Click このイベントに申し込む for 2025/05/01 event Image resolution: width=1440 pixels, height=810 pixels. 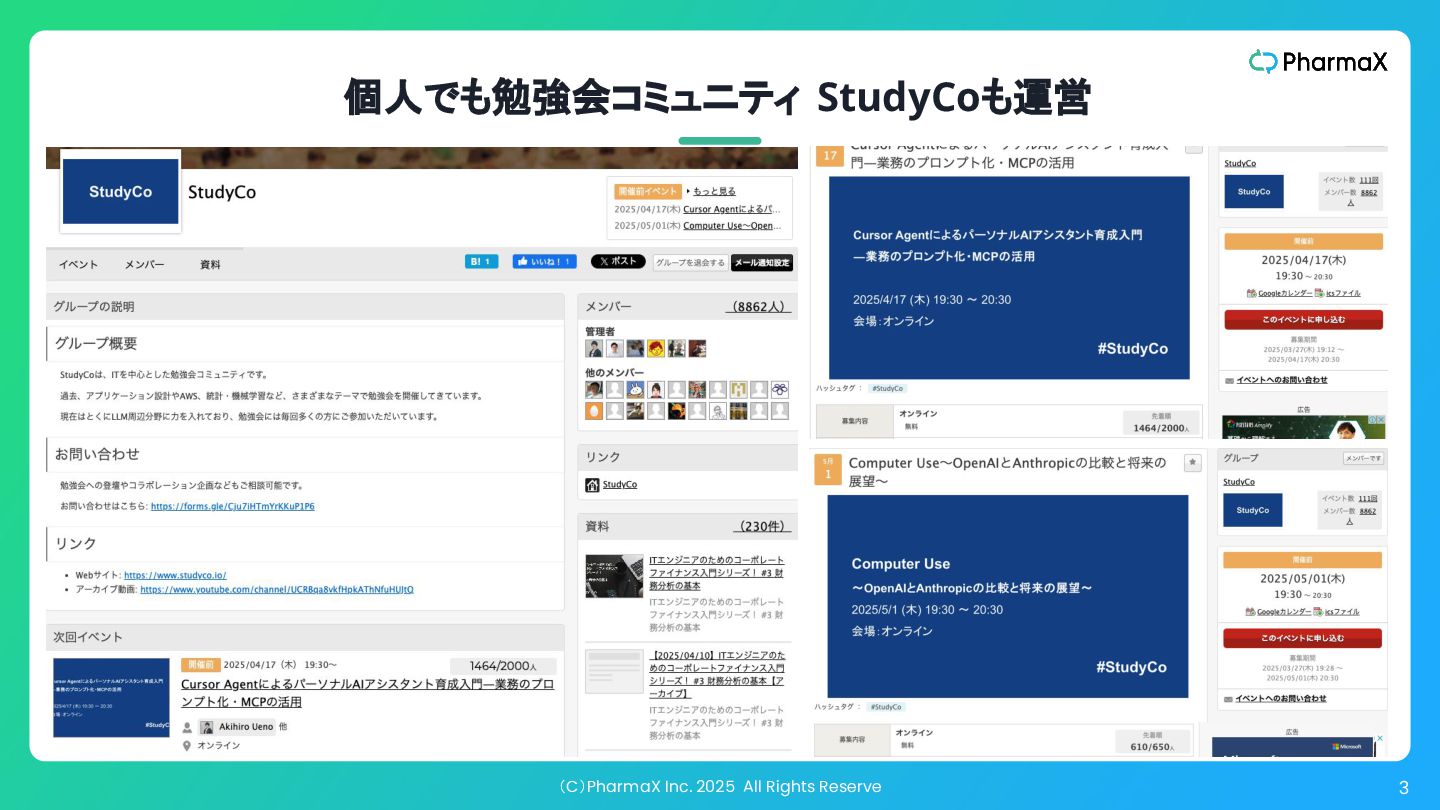click(x=1302, y=638)
